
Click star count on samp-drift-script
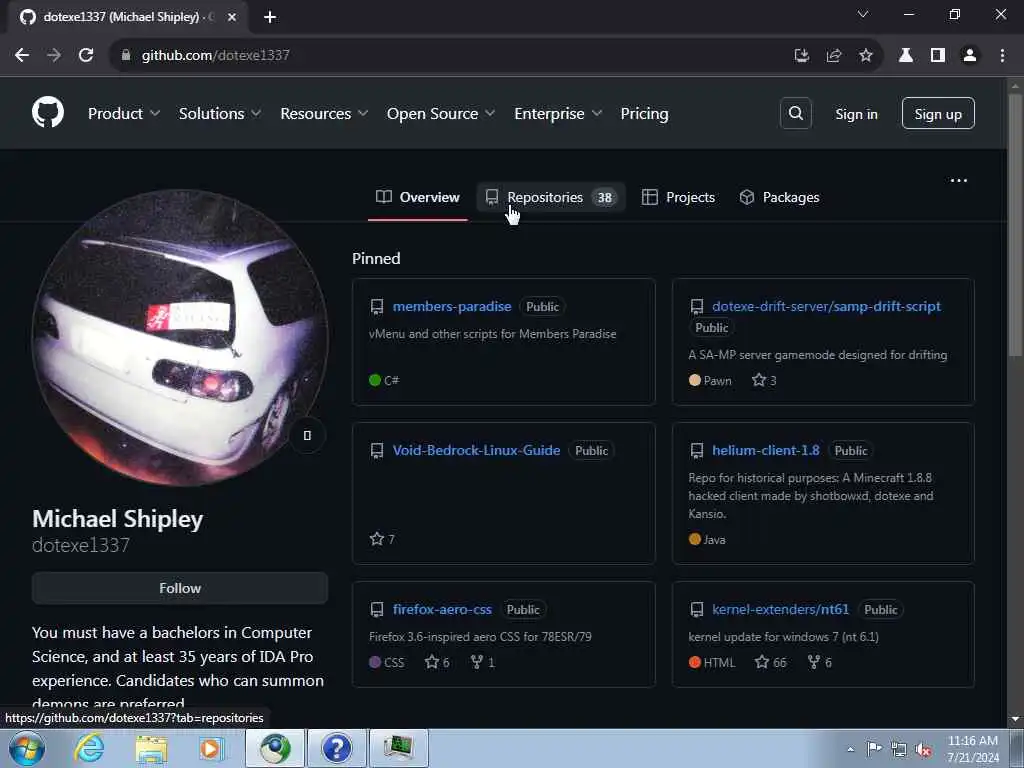coord(763,380)
